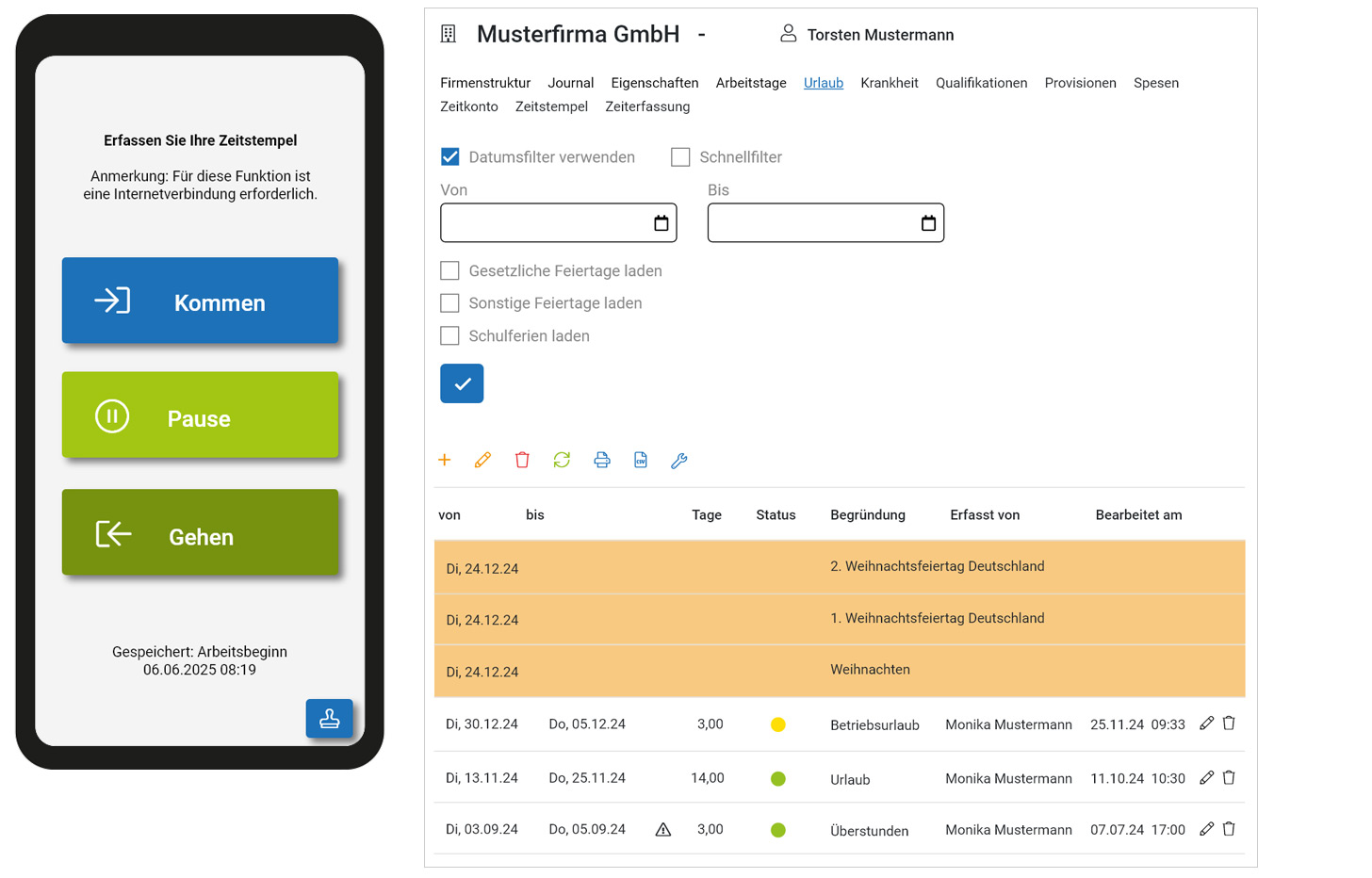The width and height of the screenshot is (1372, 878).
Task: Tap the Gehen button
Action: pos(200,533)
